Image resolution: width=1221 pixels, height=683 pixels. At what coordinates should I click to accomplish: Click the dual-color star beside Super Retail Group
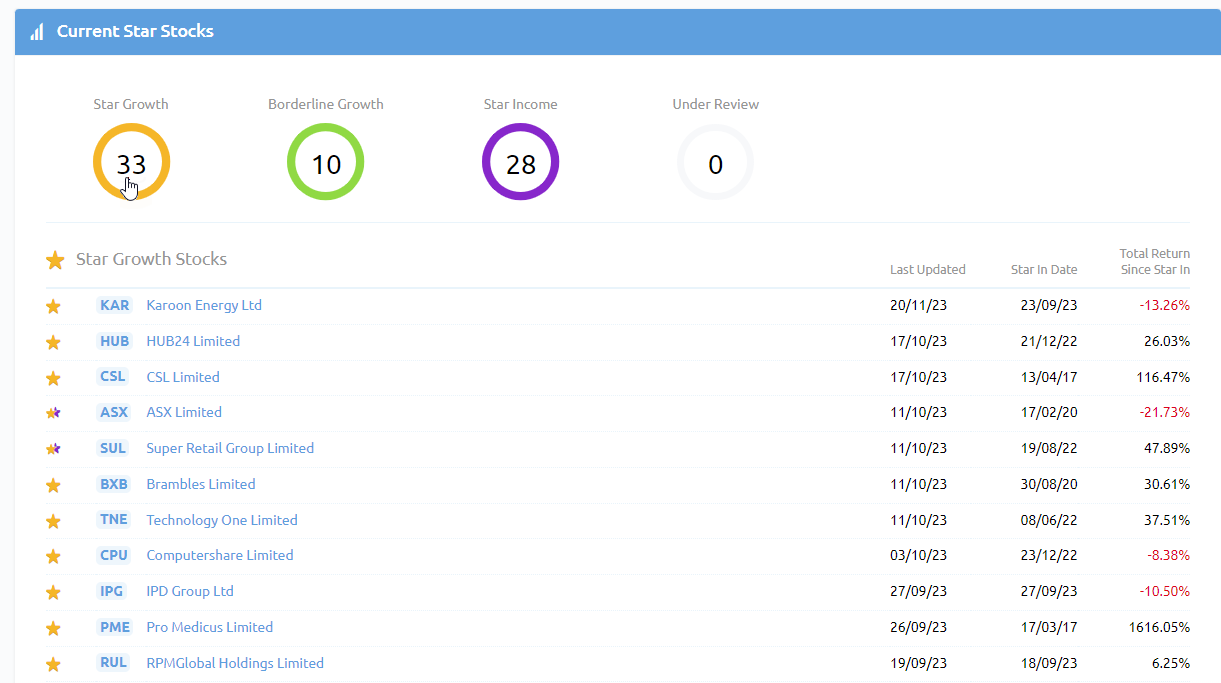[54, 449]
